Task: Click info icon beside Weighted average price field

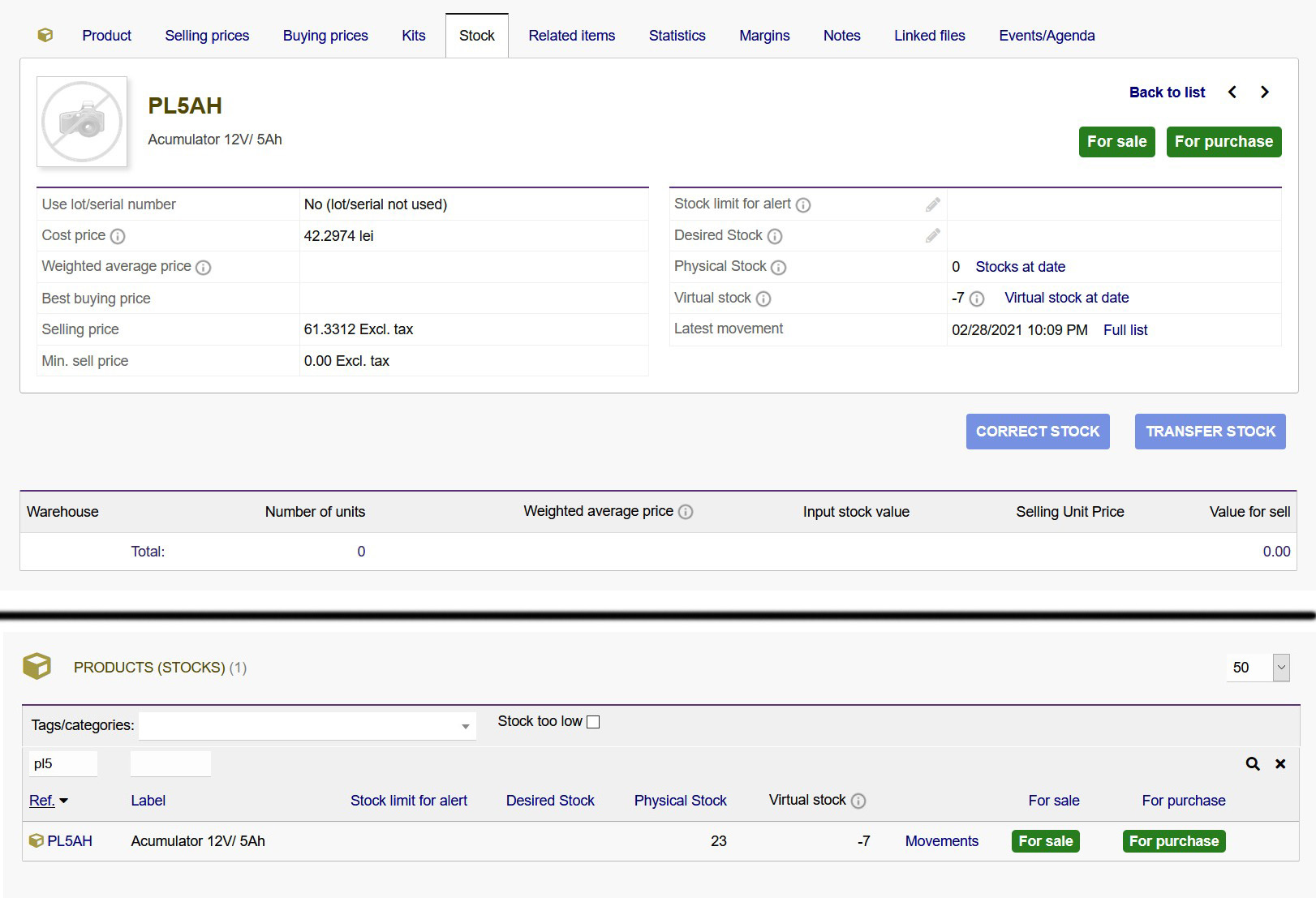Action: coord(204,267)
